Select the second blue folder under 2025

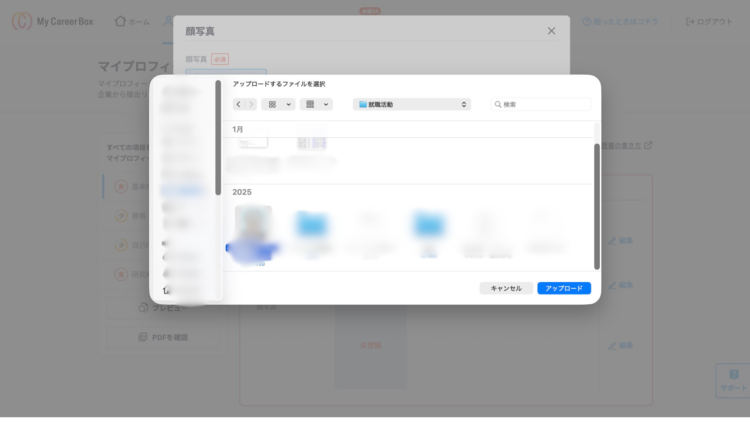click(x=429, y=224)
